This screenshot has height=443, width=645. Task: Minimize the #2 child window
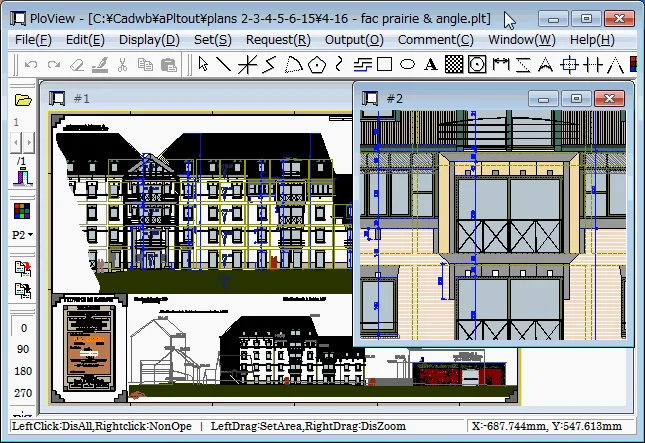[543, 99]
